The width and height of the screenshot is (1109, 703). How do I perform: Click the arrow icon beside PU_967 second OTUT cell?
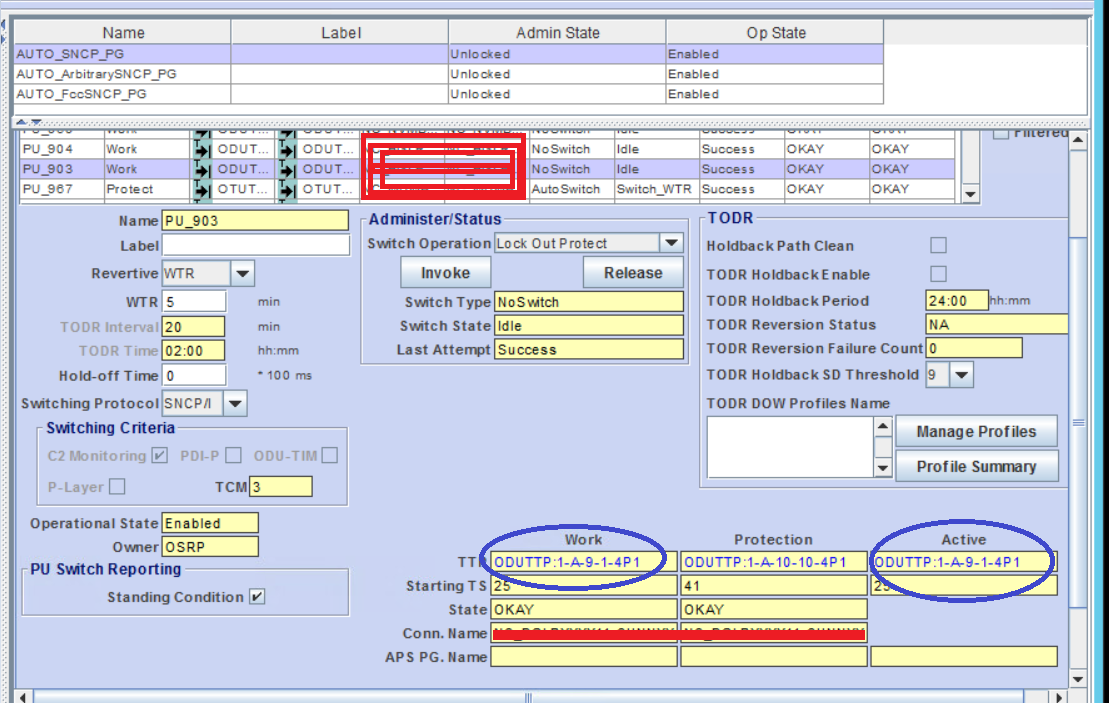[x=287, y=189]
